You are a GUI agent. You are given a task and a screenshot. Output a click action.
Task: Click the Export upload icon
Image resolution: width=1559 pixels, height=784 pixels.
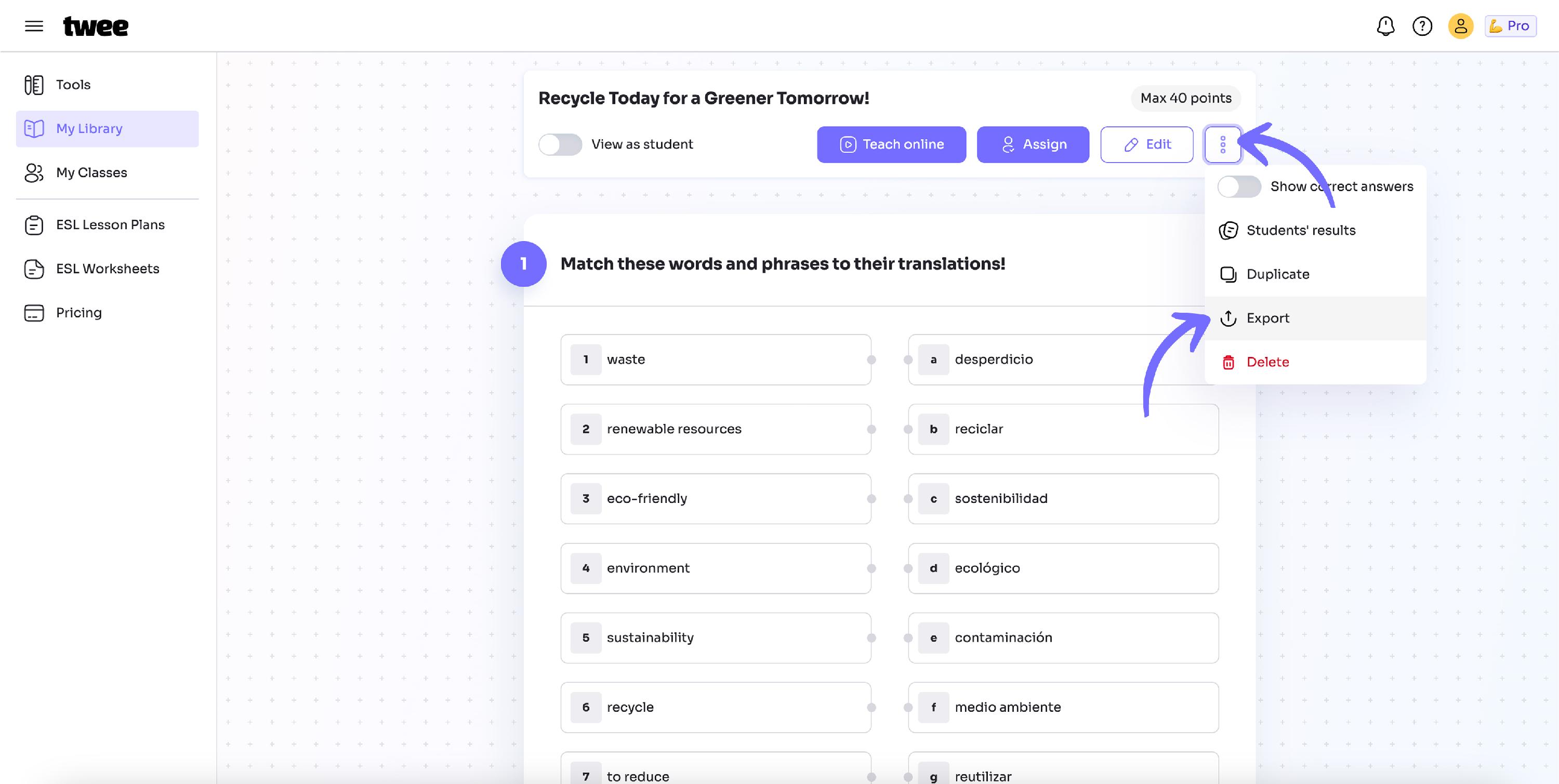point(1228,318)
